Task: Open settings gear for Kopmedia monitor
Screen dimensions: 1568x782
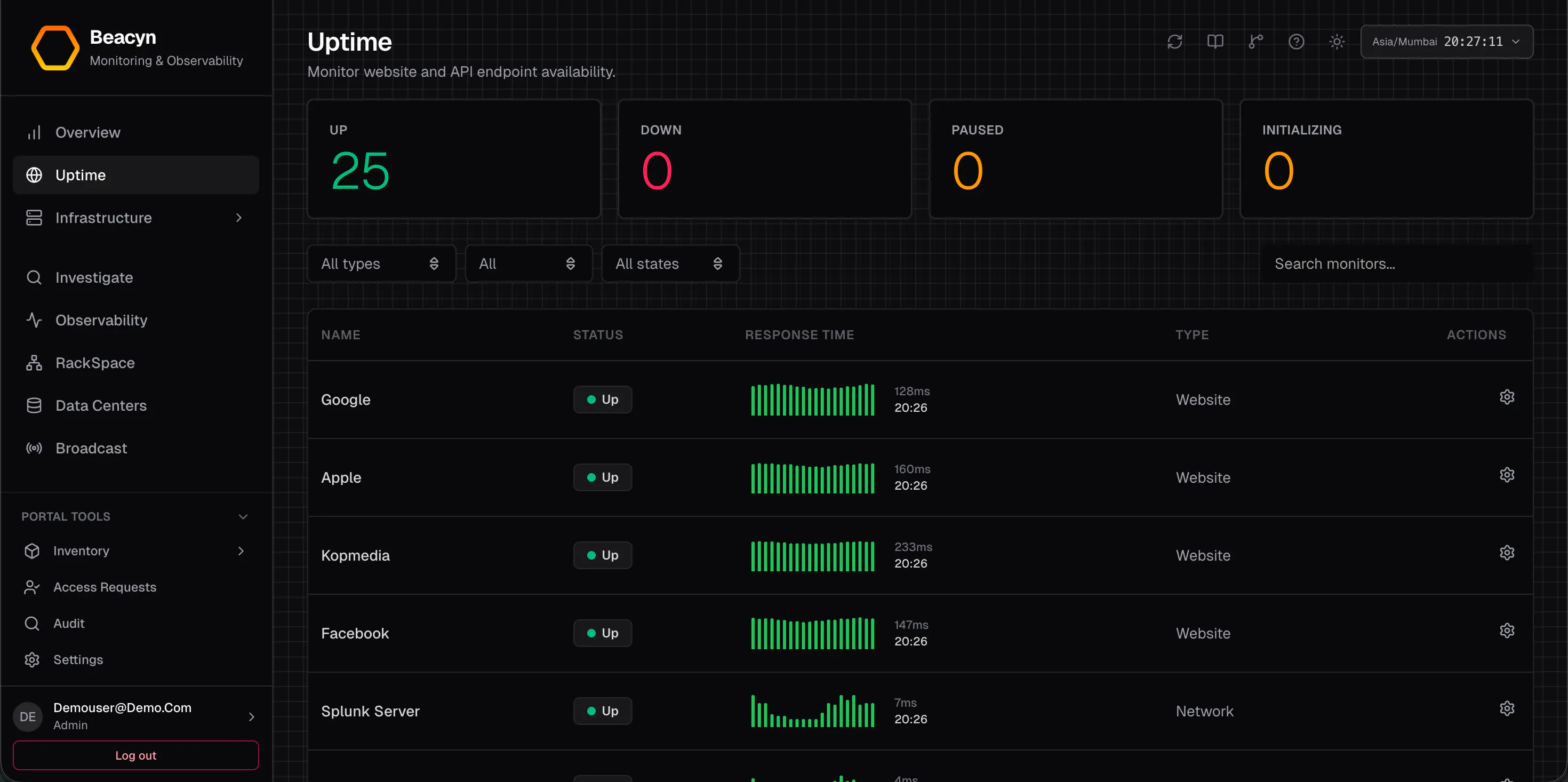Action: pos(1507,553)
